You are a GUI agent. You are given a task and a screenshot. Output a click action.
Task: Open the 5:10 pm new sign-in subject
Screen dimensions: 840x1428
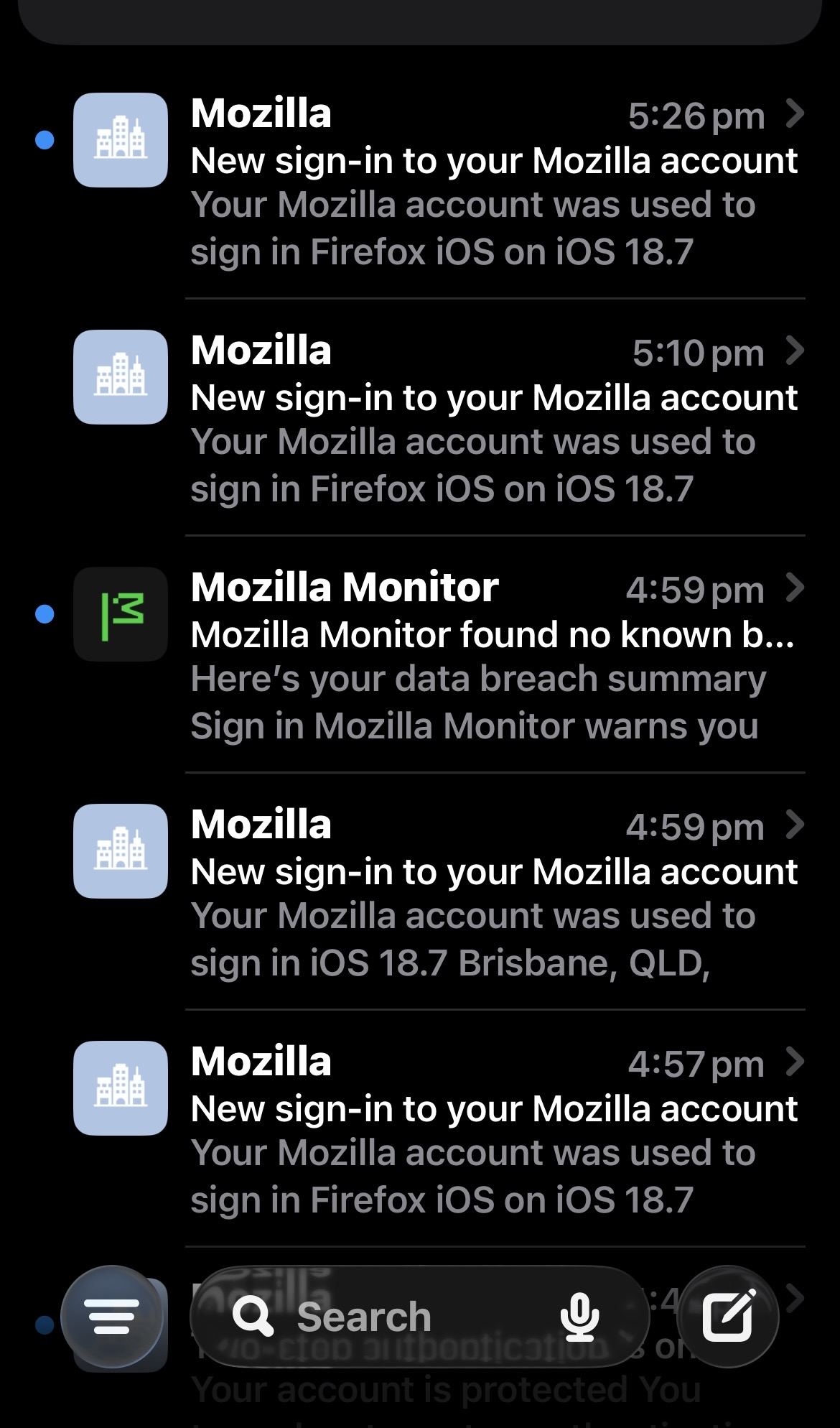[494, 398]
